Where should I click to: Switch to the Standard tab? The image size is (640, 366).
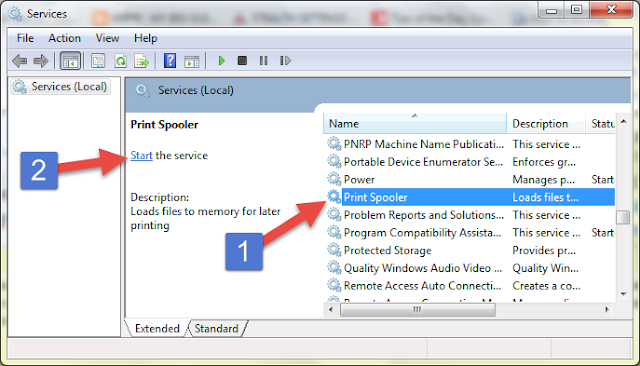tap(216, 328)
